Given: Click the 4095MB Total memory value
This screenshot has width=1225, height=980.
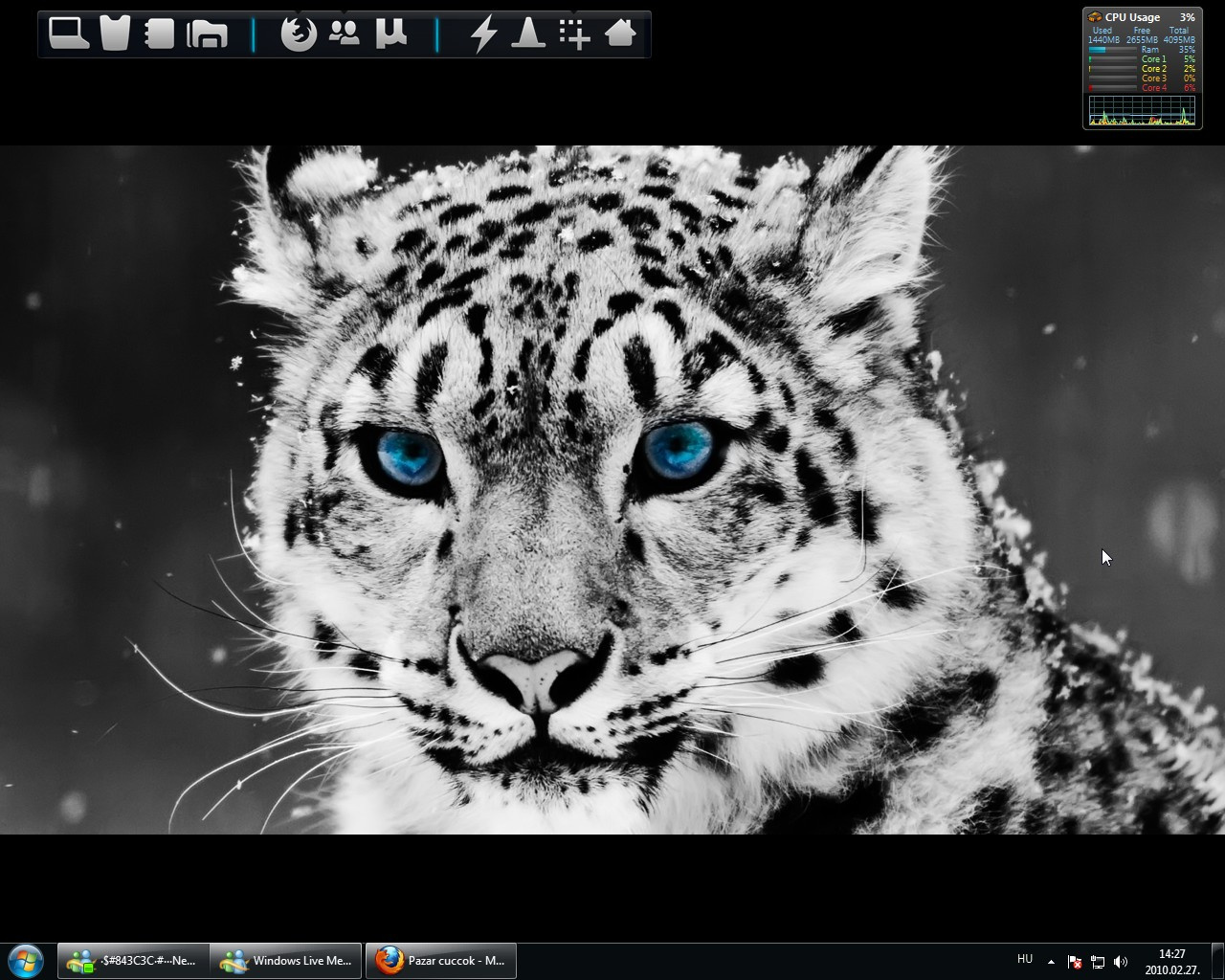Looking at the screenshot, I should 1179,40.
